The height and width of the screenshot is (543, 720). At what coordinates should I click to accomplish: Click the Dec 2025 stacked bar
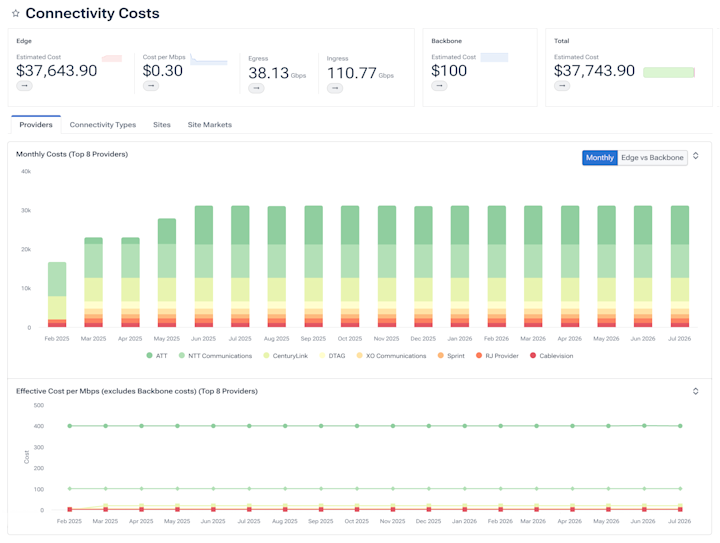click(x=423, y=267)
